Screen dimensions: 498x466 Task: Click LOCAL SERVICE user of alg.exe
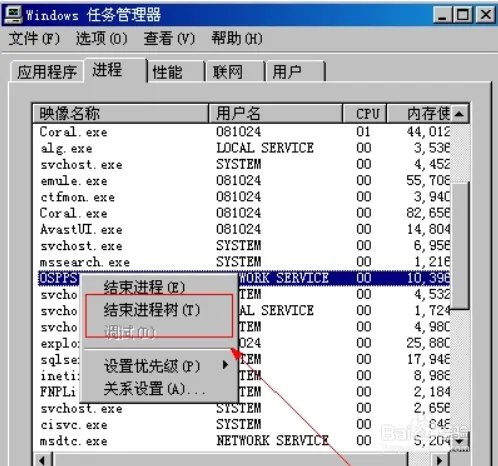pos(265,148)
